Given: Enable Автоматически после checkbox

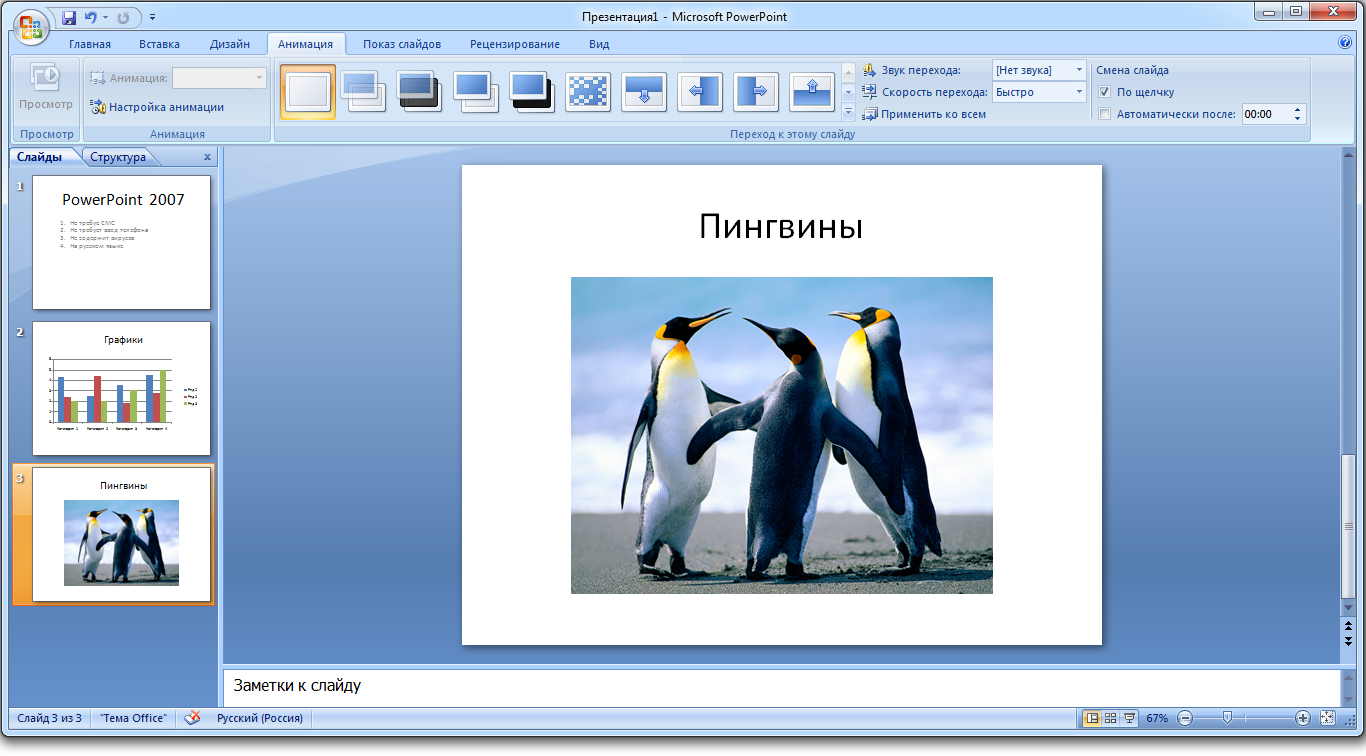Looking at the screenshot, I should 1104,113.
